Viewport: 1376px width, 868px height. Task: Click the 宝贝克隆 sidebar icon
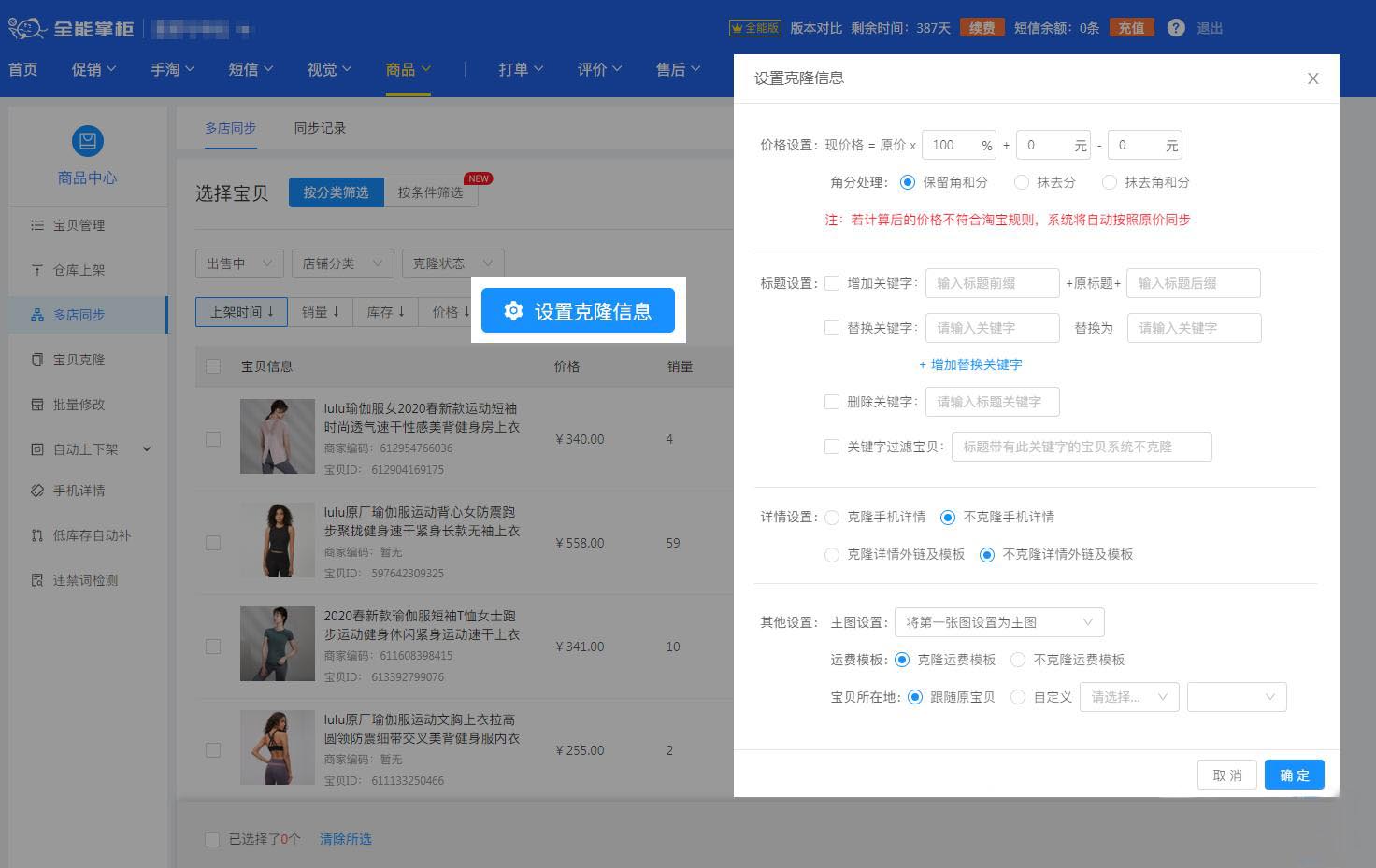coord(37,360)
